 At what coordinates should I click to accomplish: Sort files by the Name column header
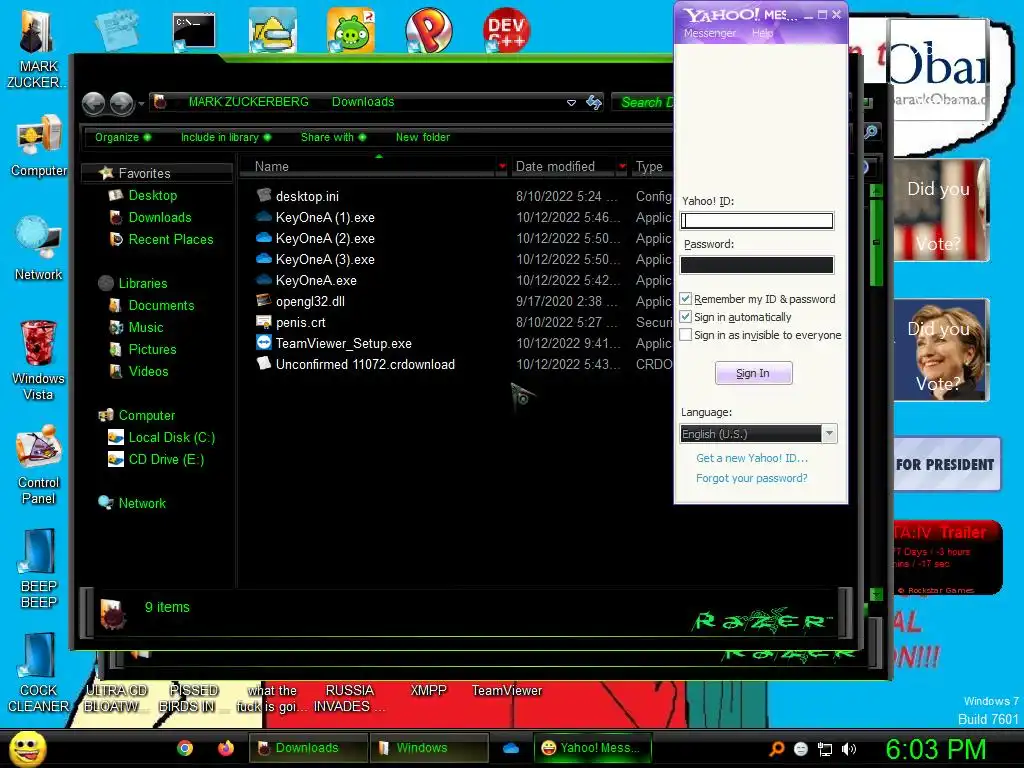(x=272, y=167)
